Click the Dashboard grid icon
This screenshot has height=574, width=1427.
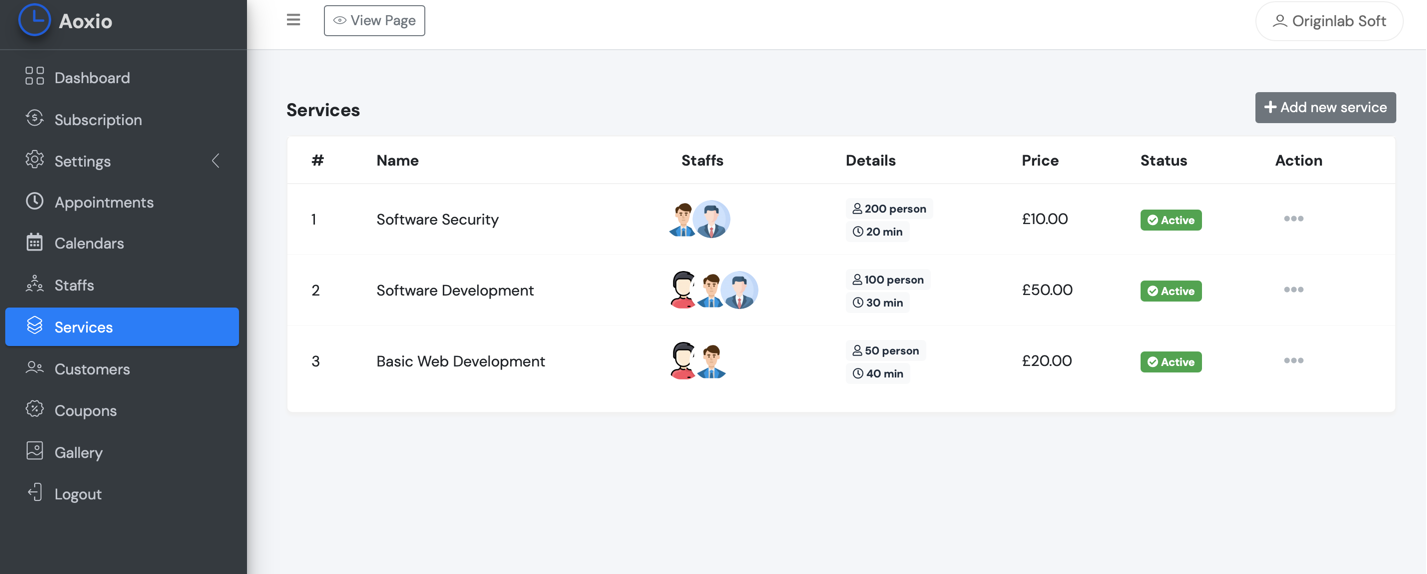pyautogui.click(x=35, y=77)
